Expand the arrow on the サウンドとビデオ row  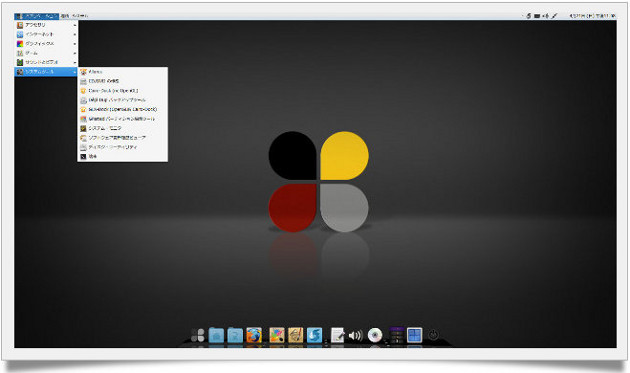[x=75, y=62]
